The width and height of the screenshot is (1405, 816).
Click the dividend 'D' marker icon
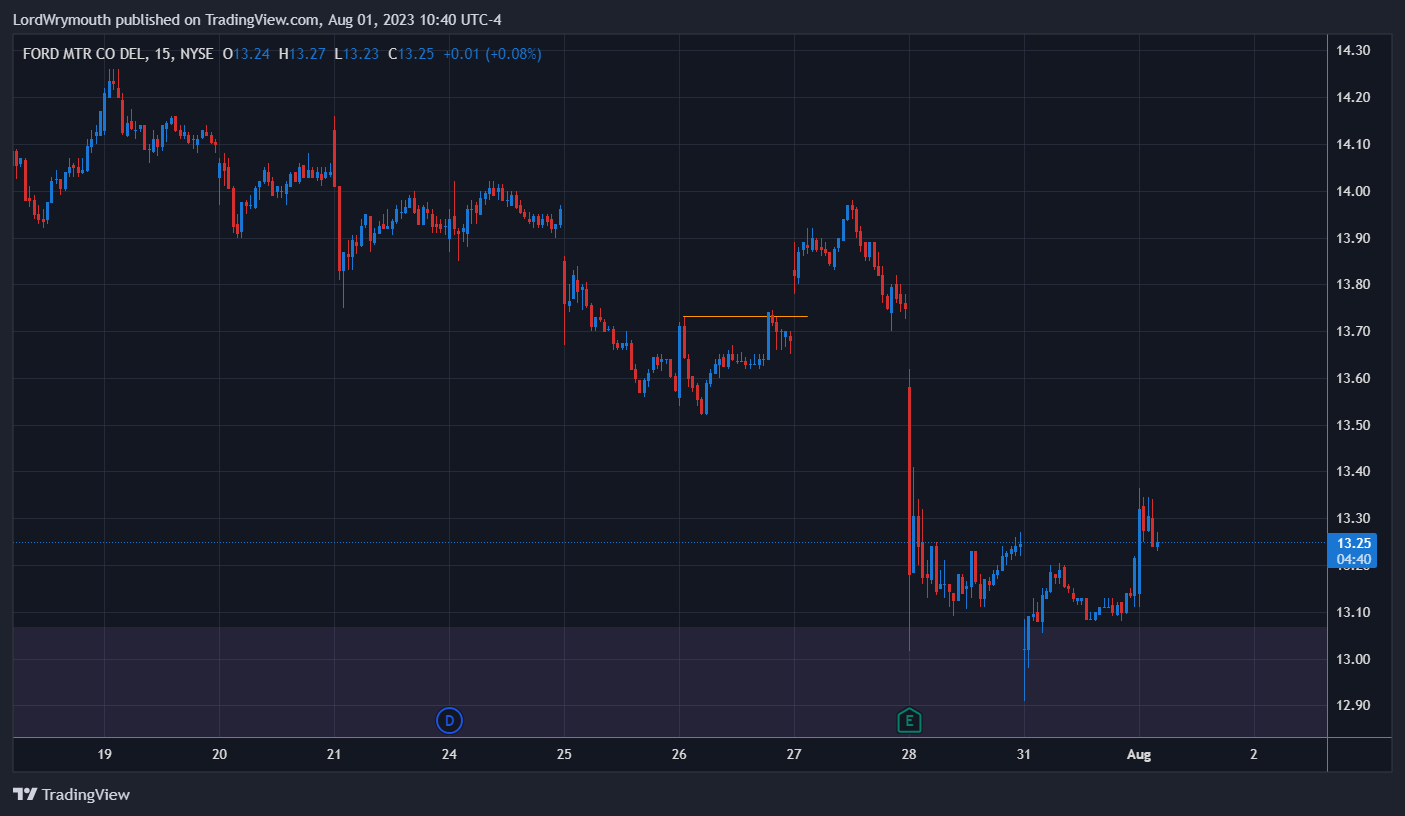click(450, 720)
